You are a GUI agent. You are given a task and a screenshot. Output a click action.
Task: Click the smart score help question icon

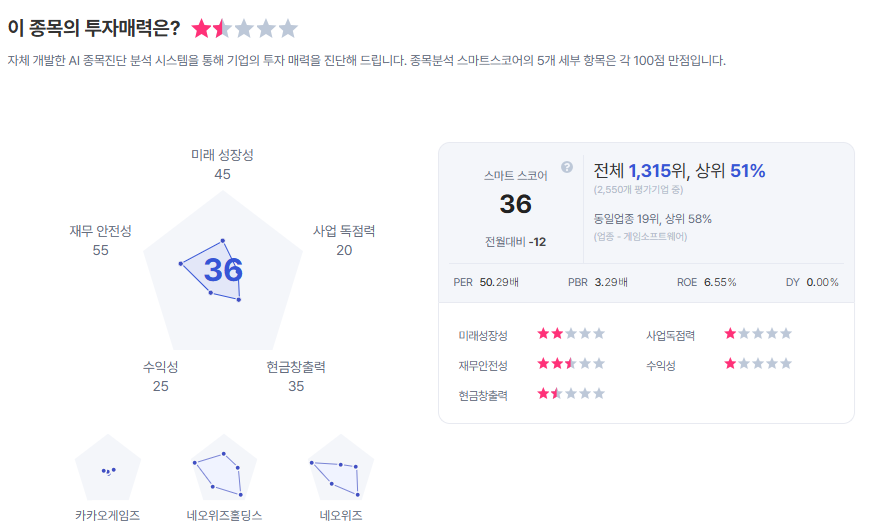point(567,167)
